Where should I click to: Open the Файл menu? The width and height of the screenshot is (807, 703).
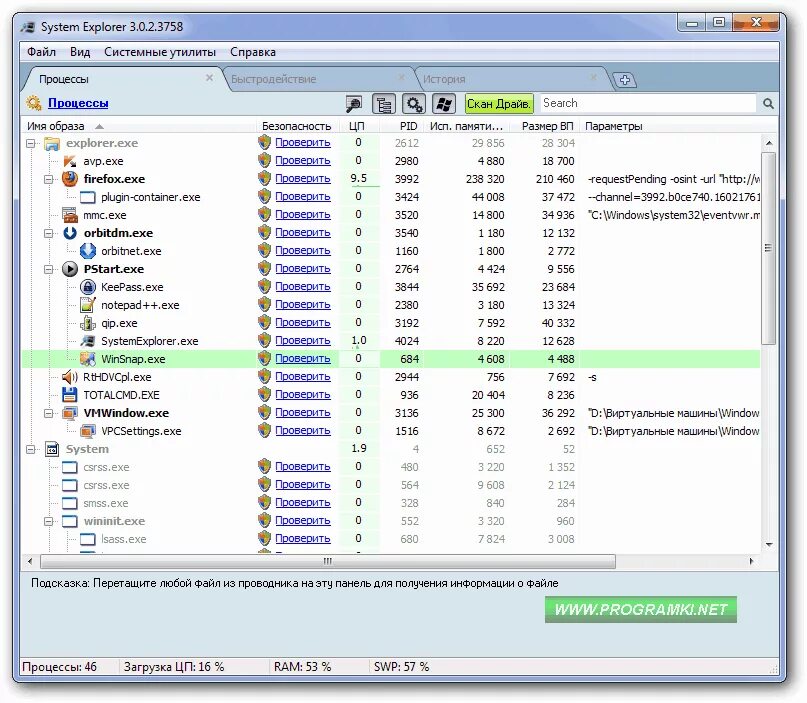pyautogui.click(x=41, y=52)
